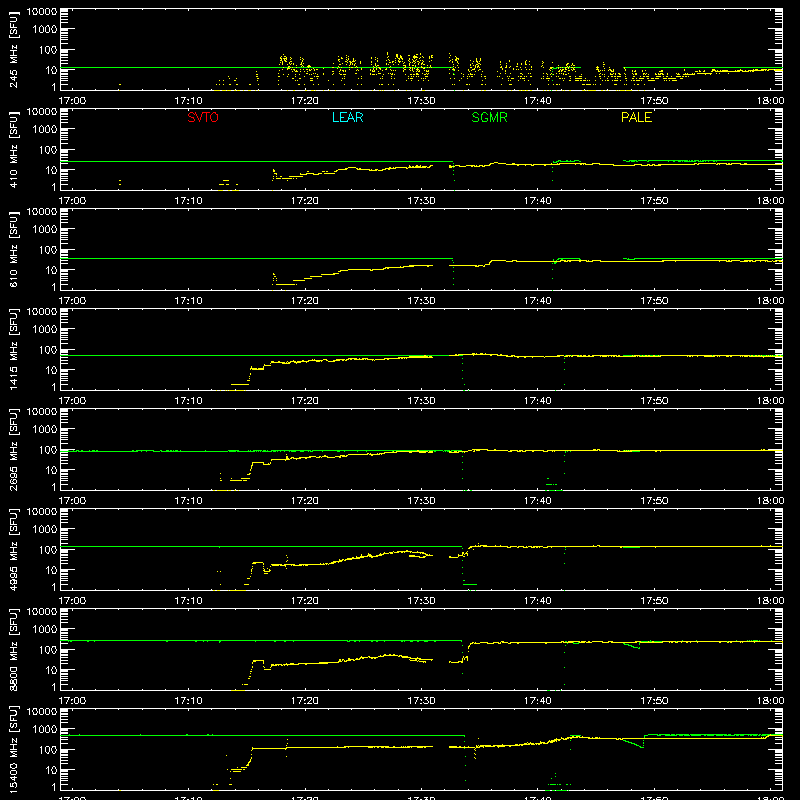
Task: Click 17:40 tick label under 410 MHz panel
Action: (x=538, y=201)
